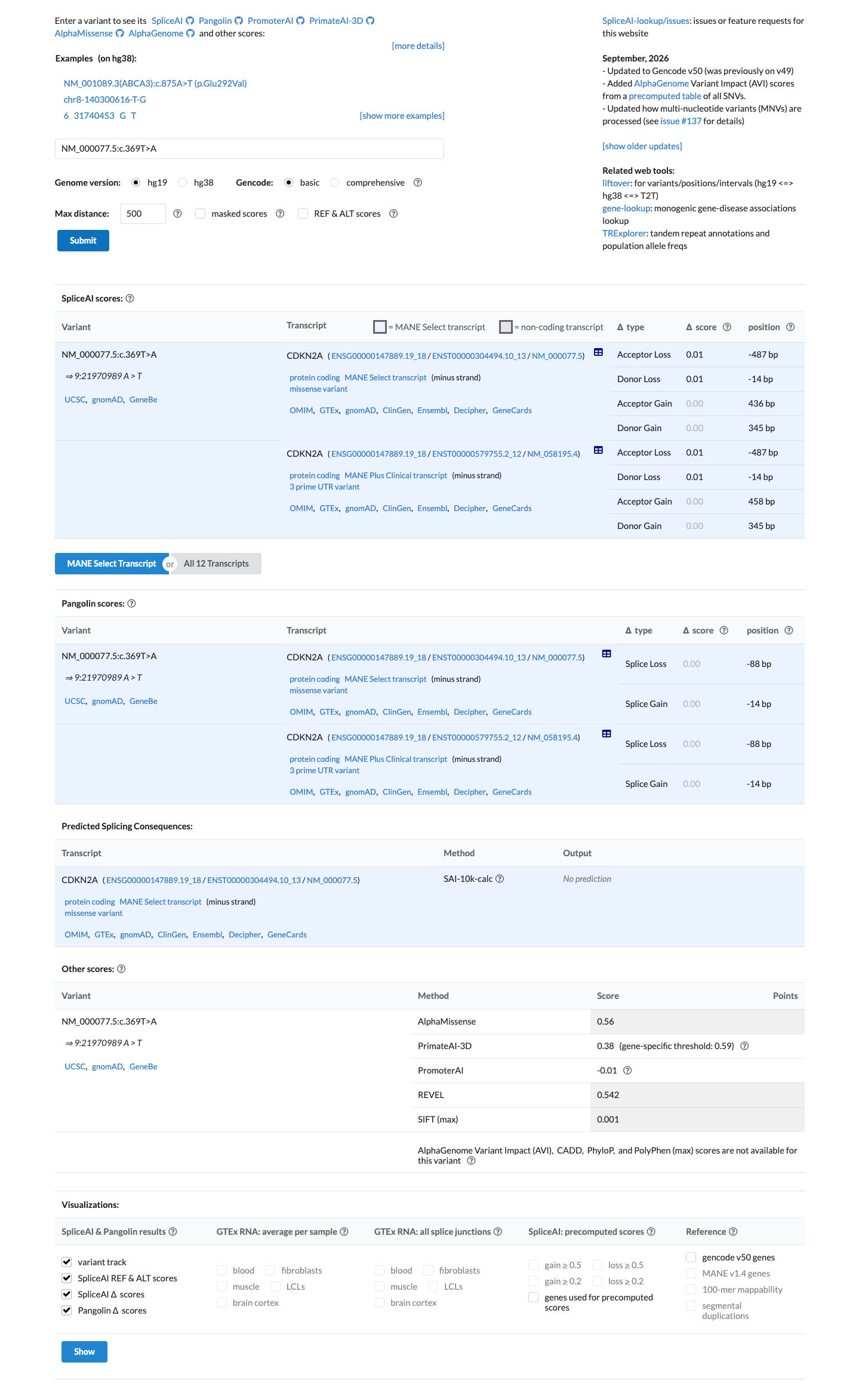Switch to All 12 Transcripts view
This screenshot has width=868, height=1396.
coord(216,564)
